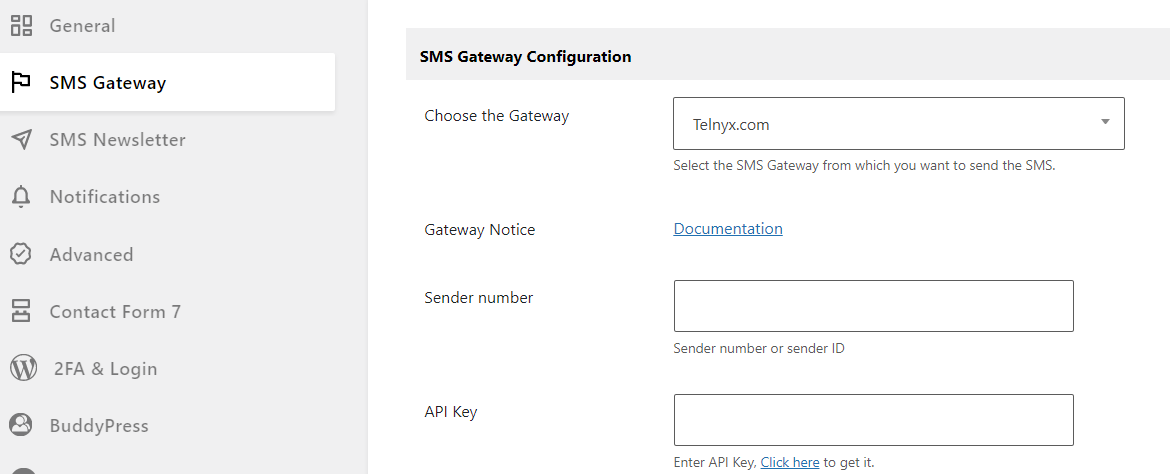Click the SMS Gateway flag icon
Image resolution: width=1170 pixels, height=474 pixels.
coord(21,82)
